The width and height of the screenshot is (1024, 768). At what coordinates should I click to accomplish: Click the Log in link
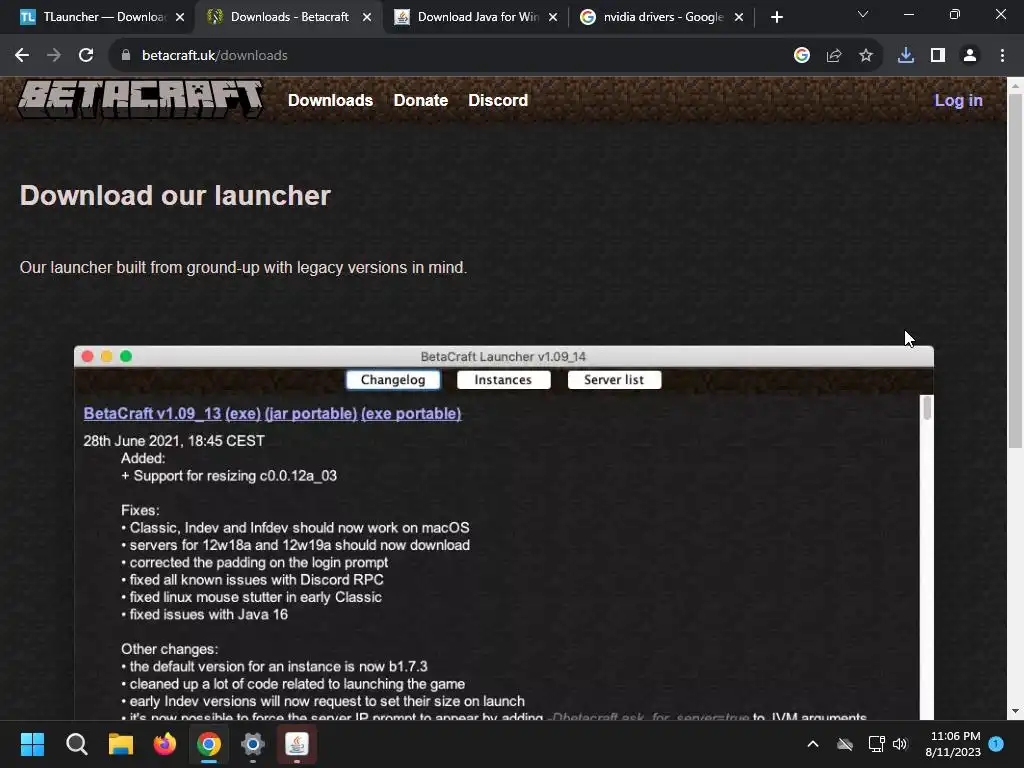point(958,100)
